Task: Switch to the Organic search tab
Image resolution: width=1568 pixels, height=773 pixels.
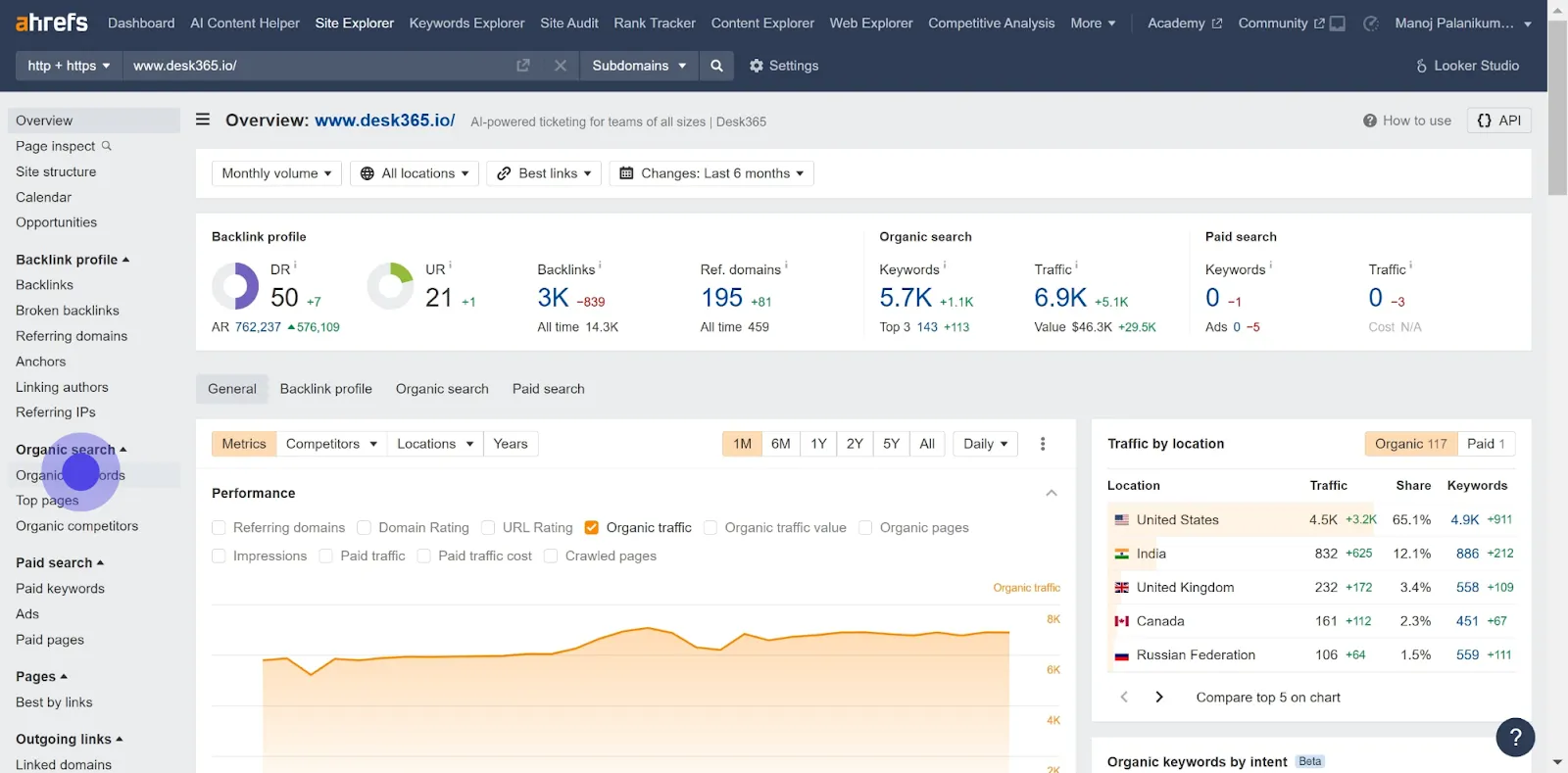Action: (x=442, y=389)
